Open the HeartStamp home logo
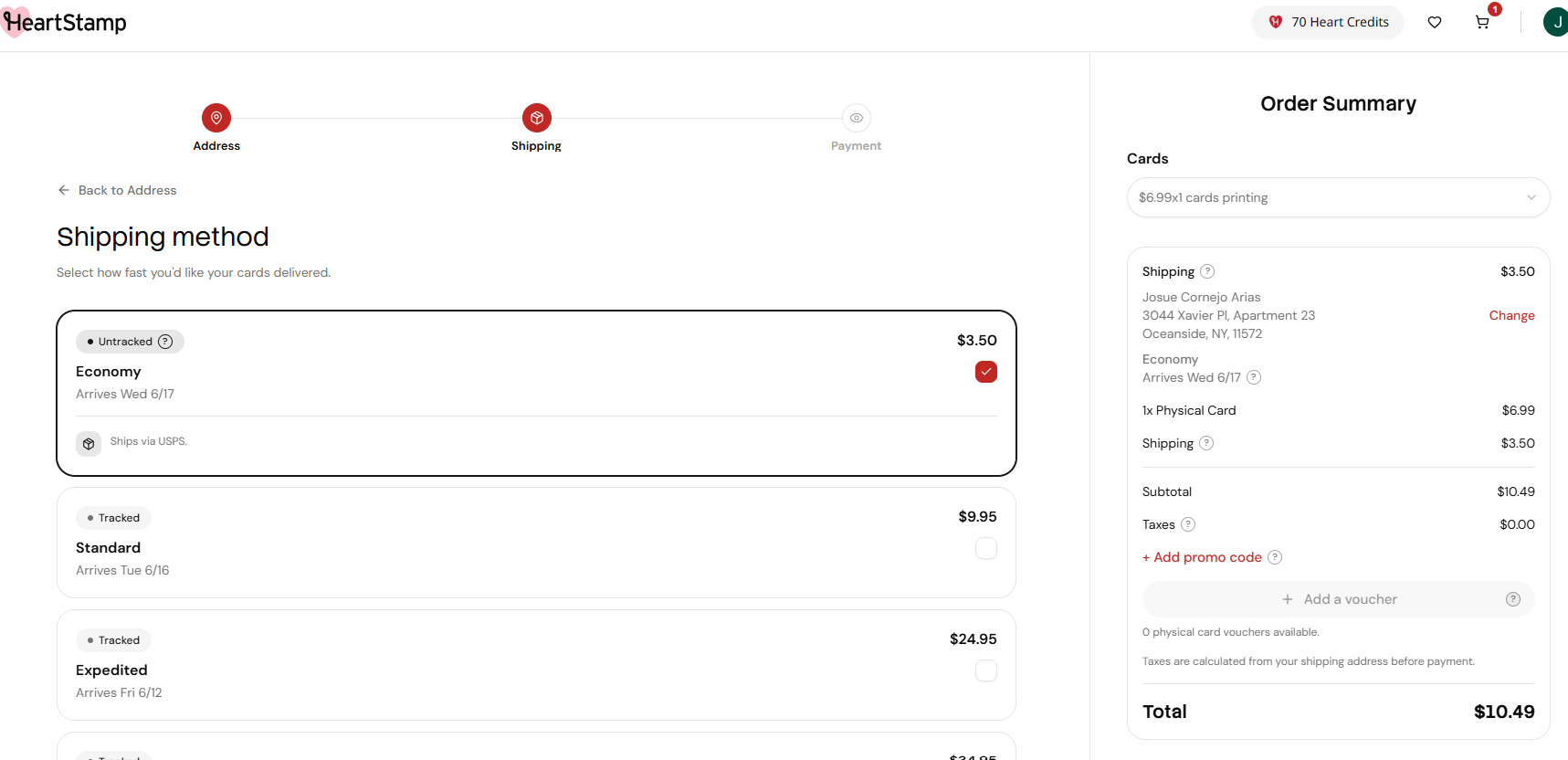Viewport: 1568px width, 760px height. tap(64, 22)
